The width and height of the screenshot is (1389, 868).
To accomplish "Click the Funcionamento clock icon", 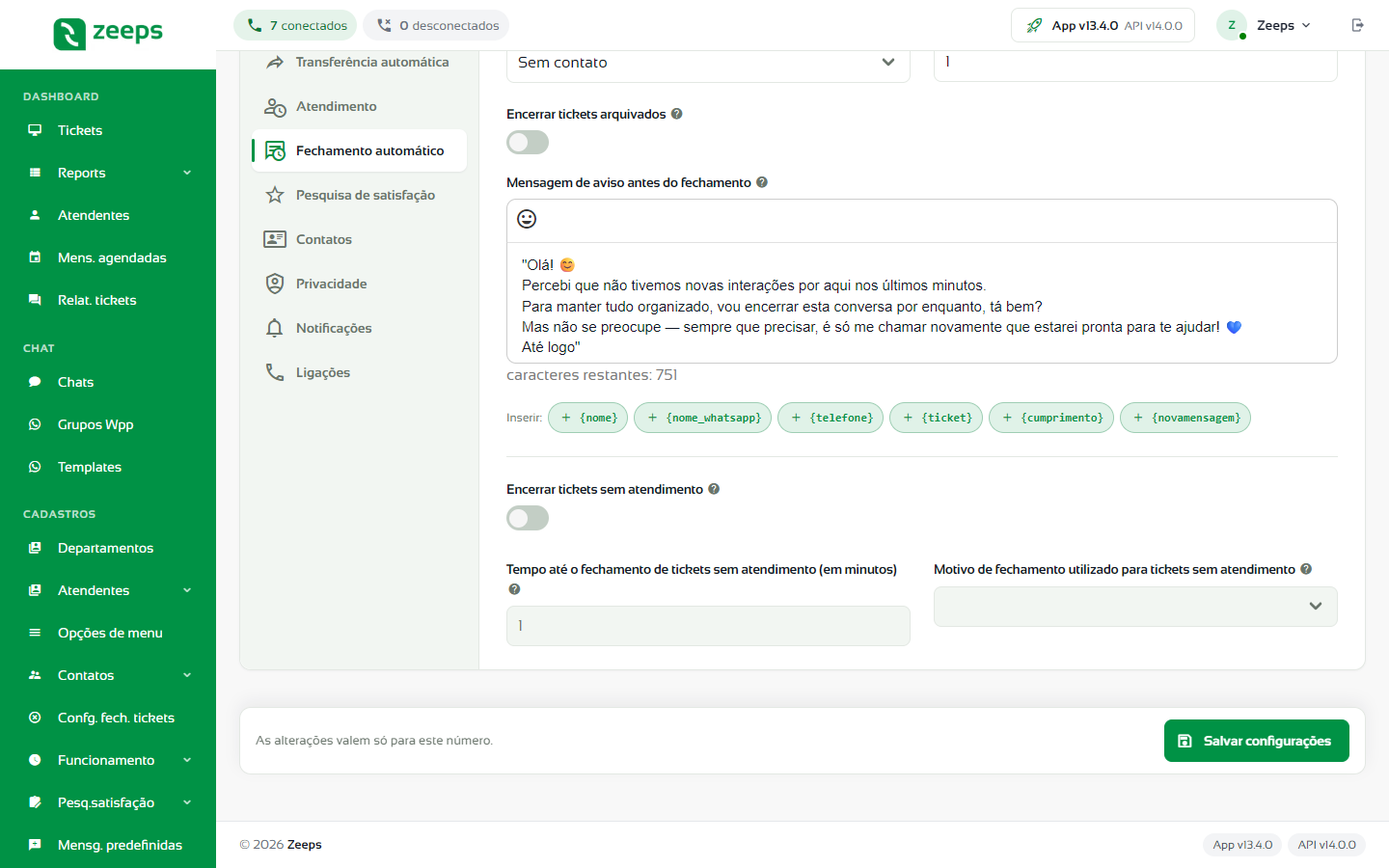I will [x=35, y=760].
